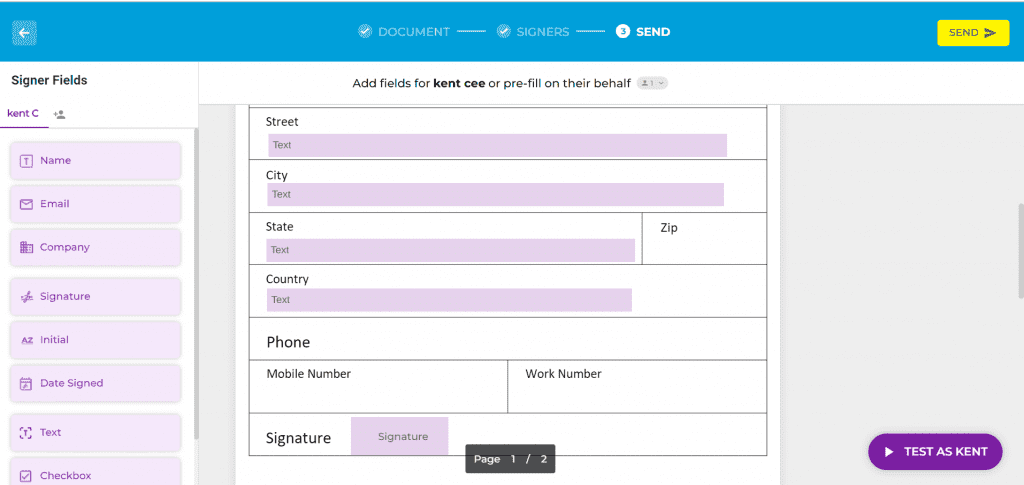
Task: Go to the SIGNERS step
Action: pos(534,32)
